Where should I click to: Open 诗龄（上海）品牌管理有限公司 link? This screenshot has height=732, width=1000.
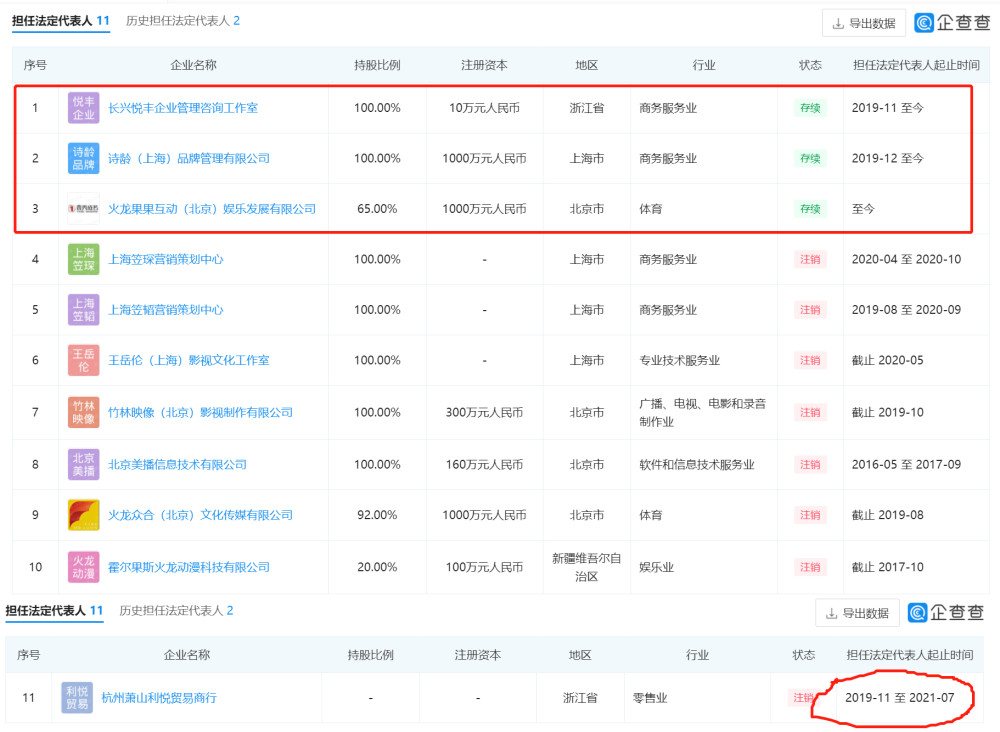[x=189, y=159]
